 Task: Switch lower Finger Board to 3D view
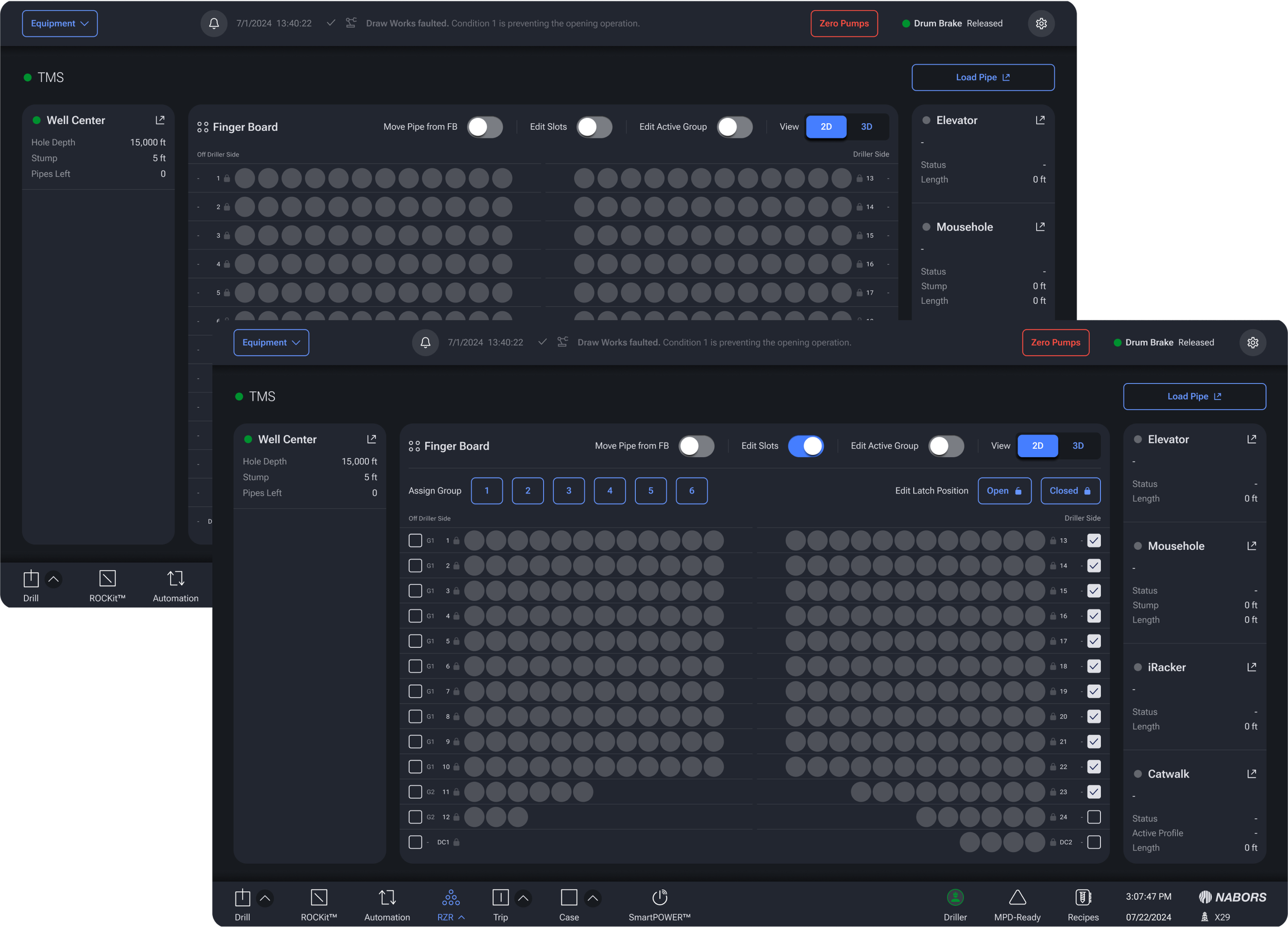[1077, 446]
